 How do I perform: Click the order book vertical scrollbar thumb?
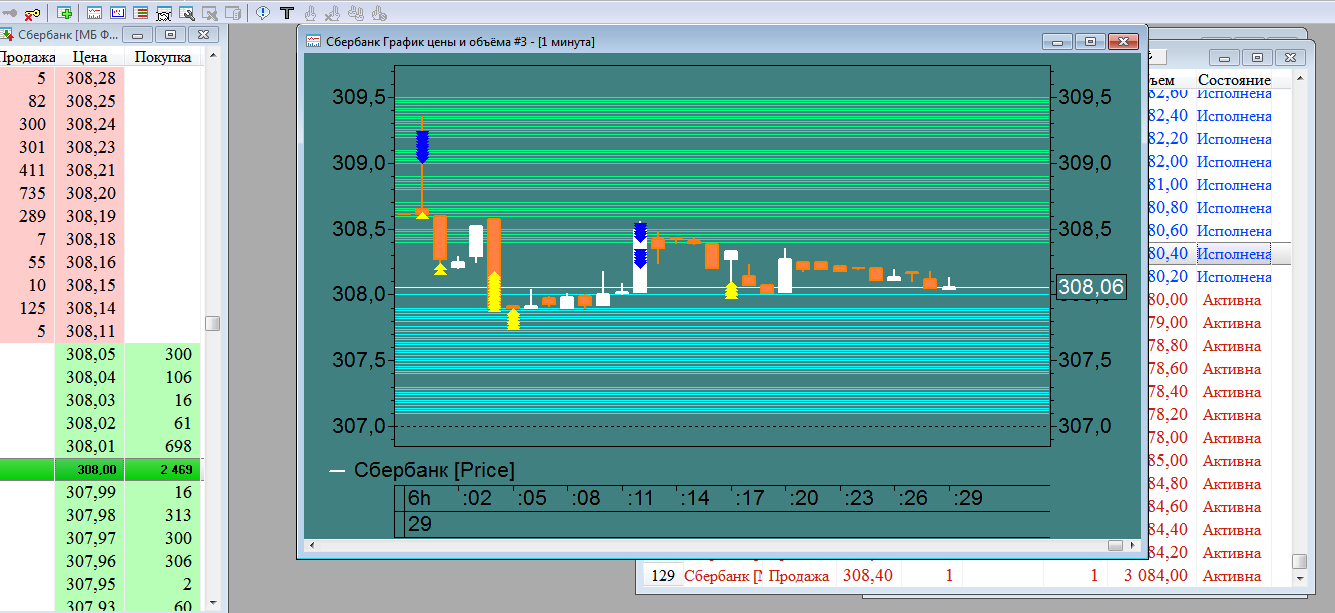(x=212, y=323)
